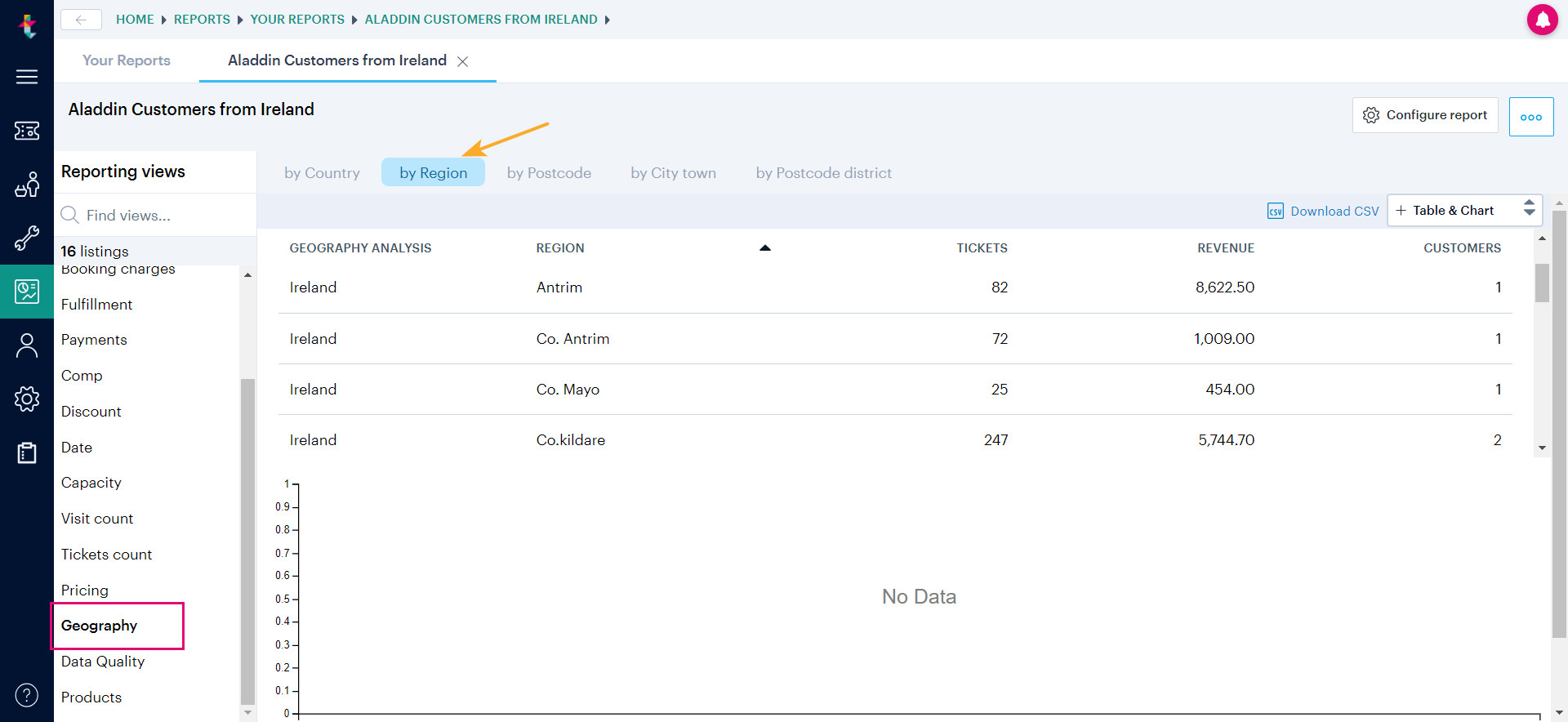The width and height of the screenshot is (1568, 722).
Task: Click the table scrollbar thumb
Action: click(1542, 283)
